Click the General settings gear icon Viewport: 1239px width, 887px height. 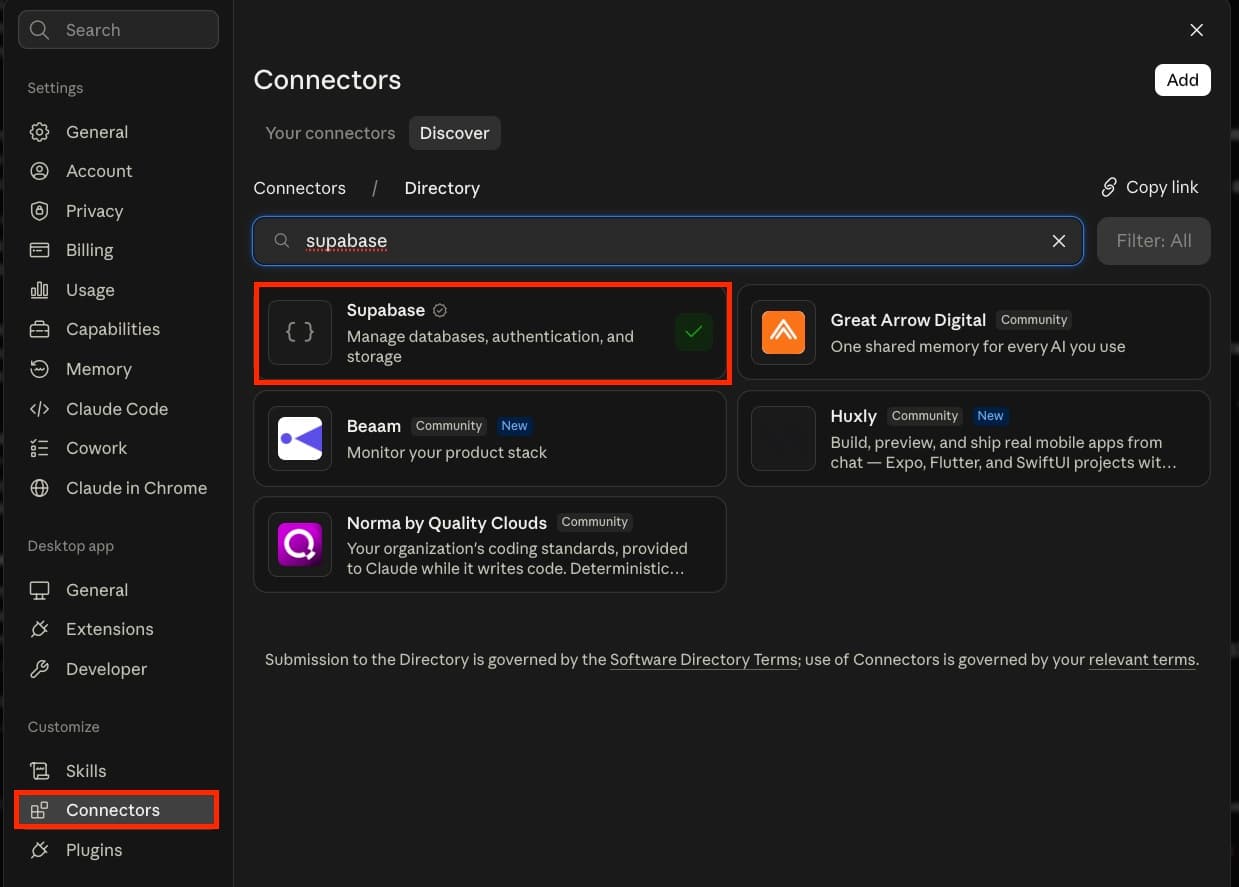pos(39,132)
